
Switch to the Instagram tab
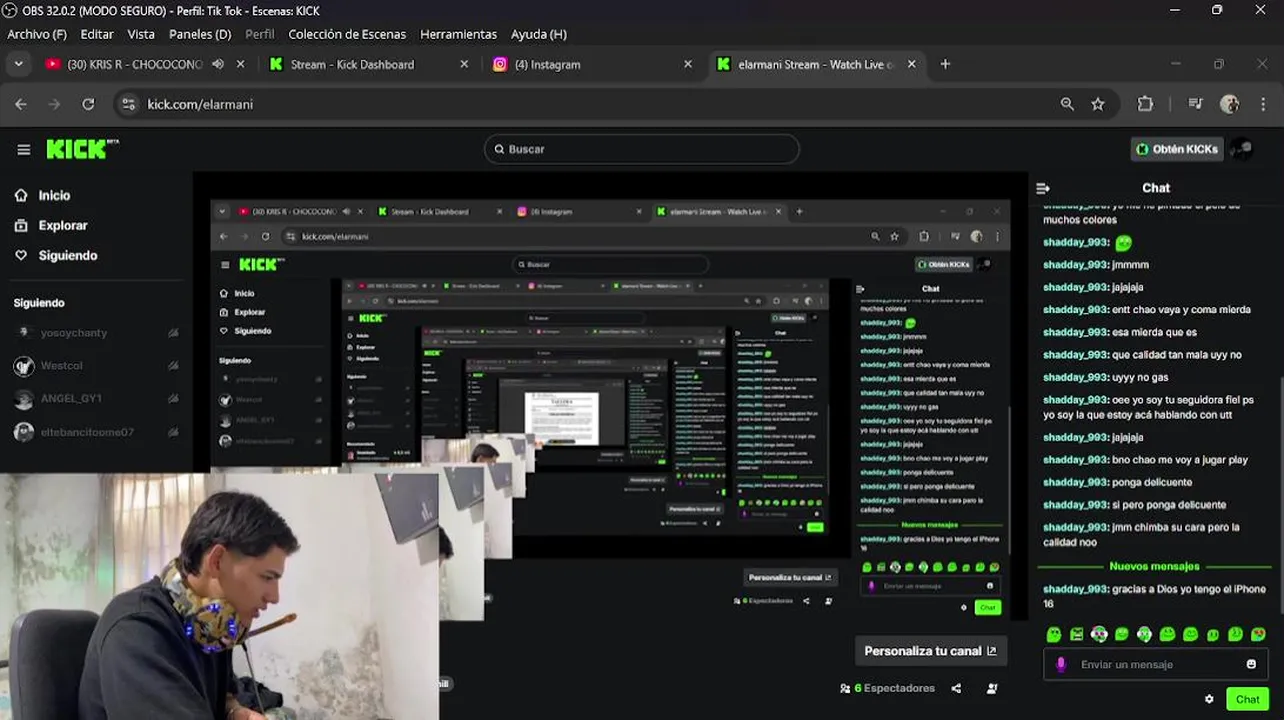(547, 64)
